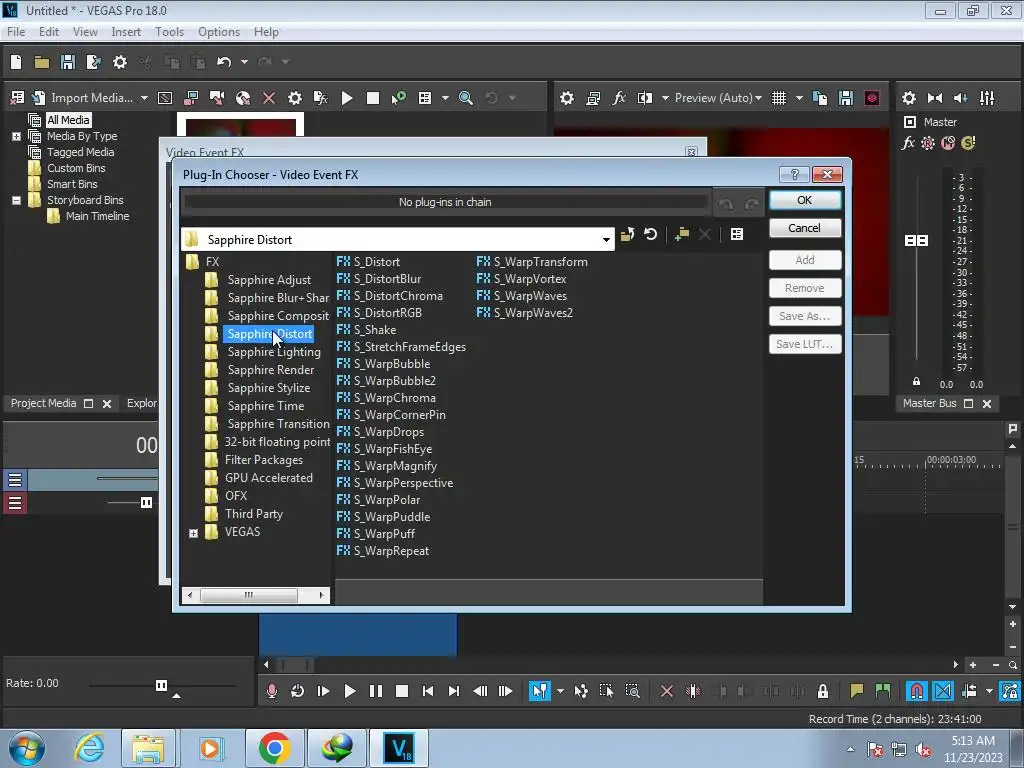Save project using the floppy disk icon
1024x768 pixels.
pos(68,62)
